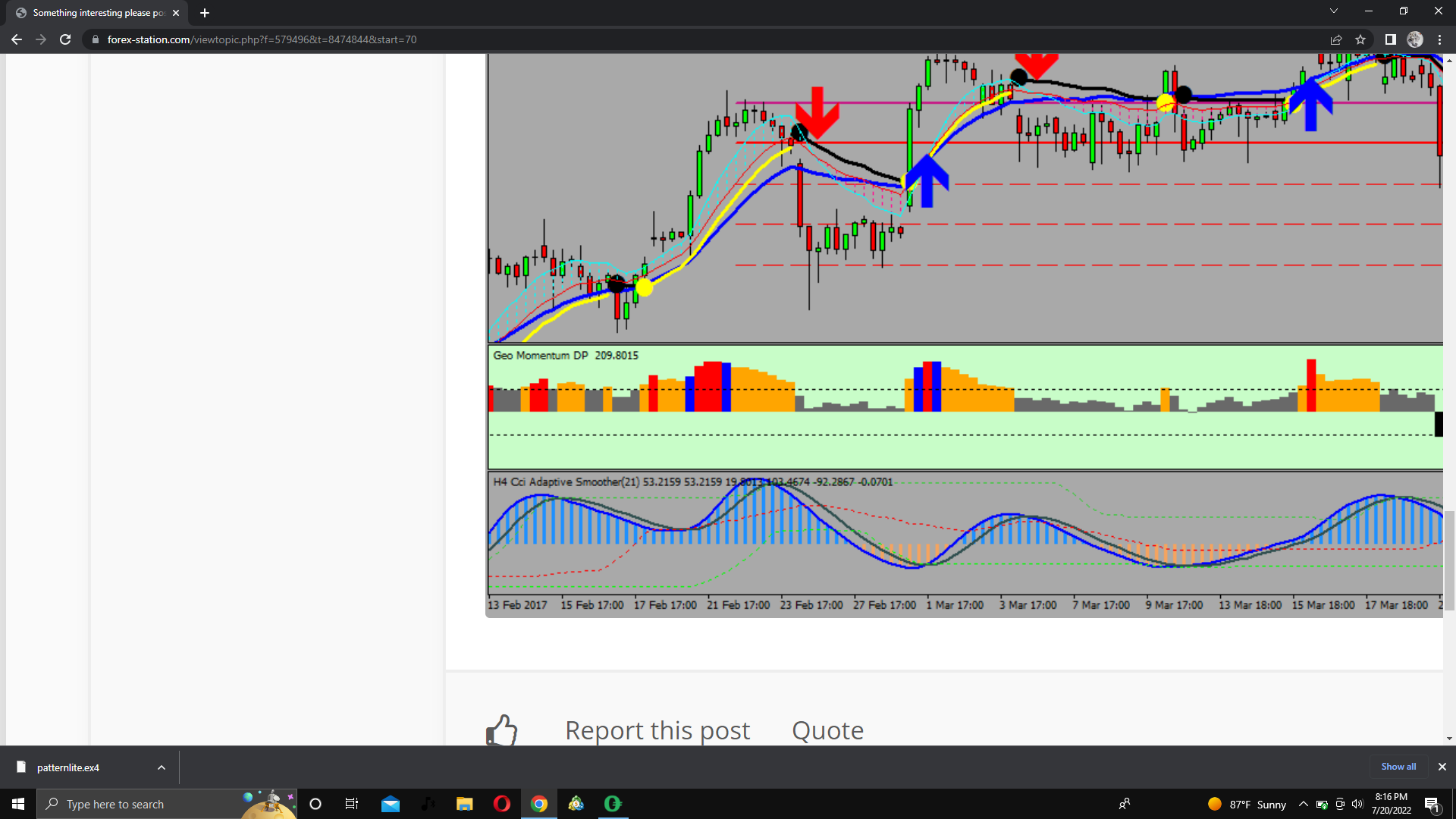Open the Chrome profile avatar
Image resolution: width=1456 pixels, height=819 pixels.
pos(1415,39)
